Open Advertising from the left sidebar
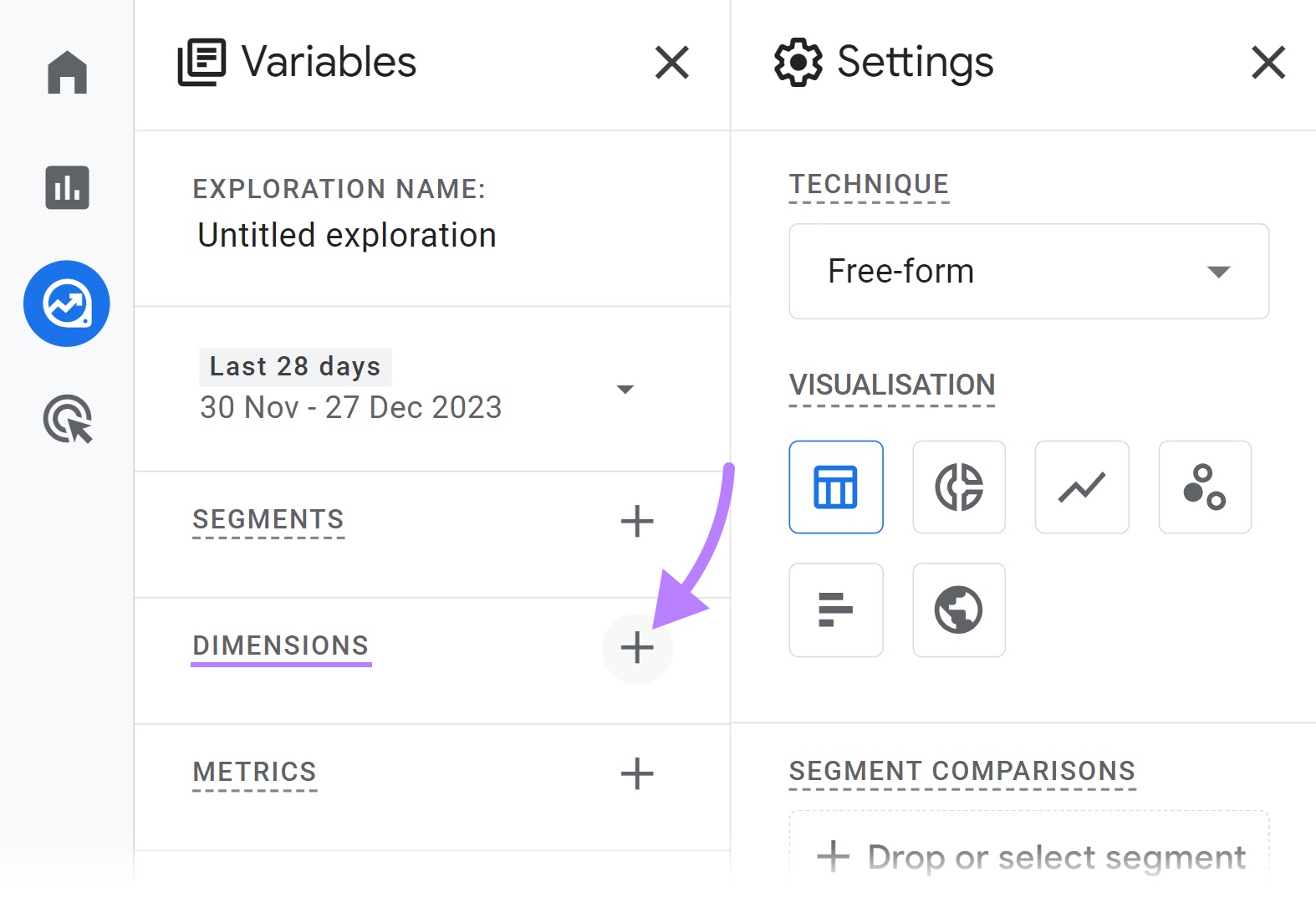This screenshot has height=903, width=1316. (66, 420)
